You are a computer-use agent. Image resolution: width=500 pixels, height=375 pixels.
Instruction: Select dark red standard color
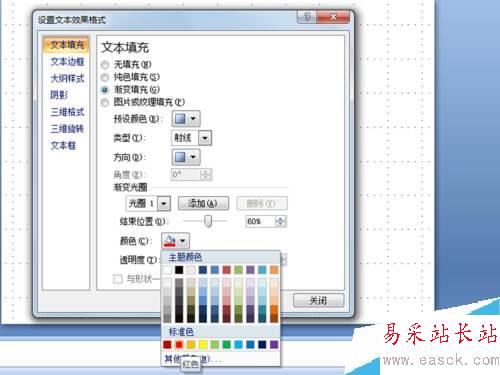click(x=167, y=344)
